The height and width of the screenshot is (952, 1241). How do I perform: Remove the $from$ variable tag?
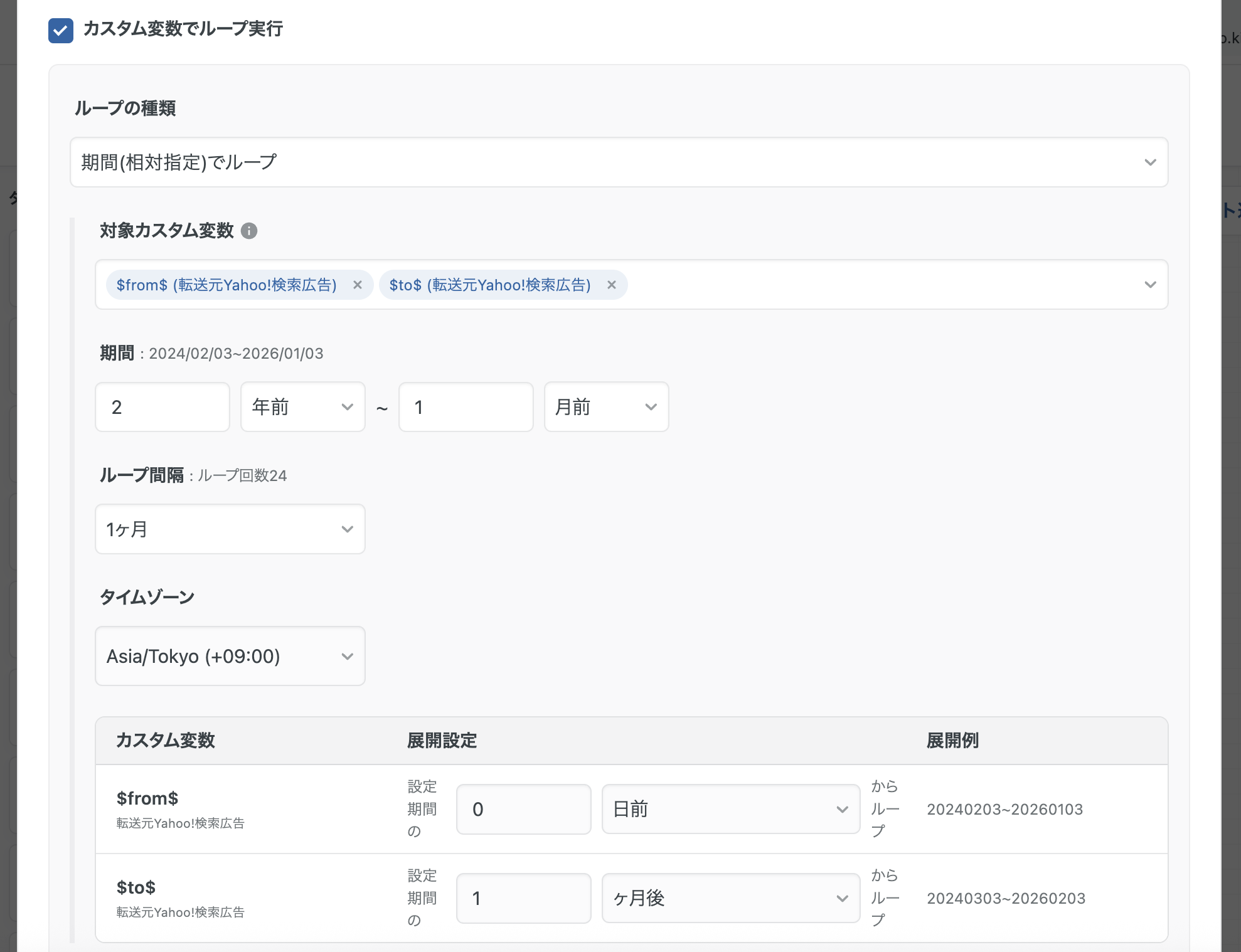click(x=358, y=285)
